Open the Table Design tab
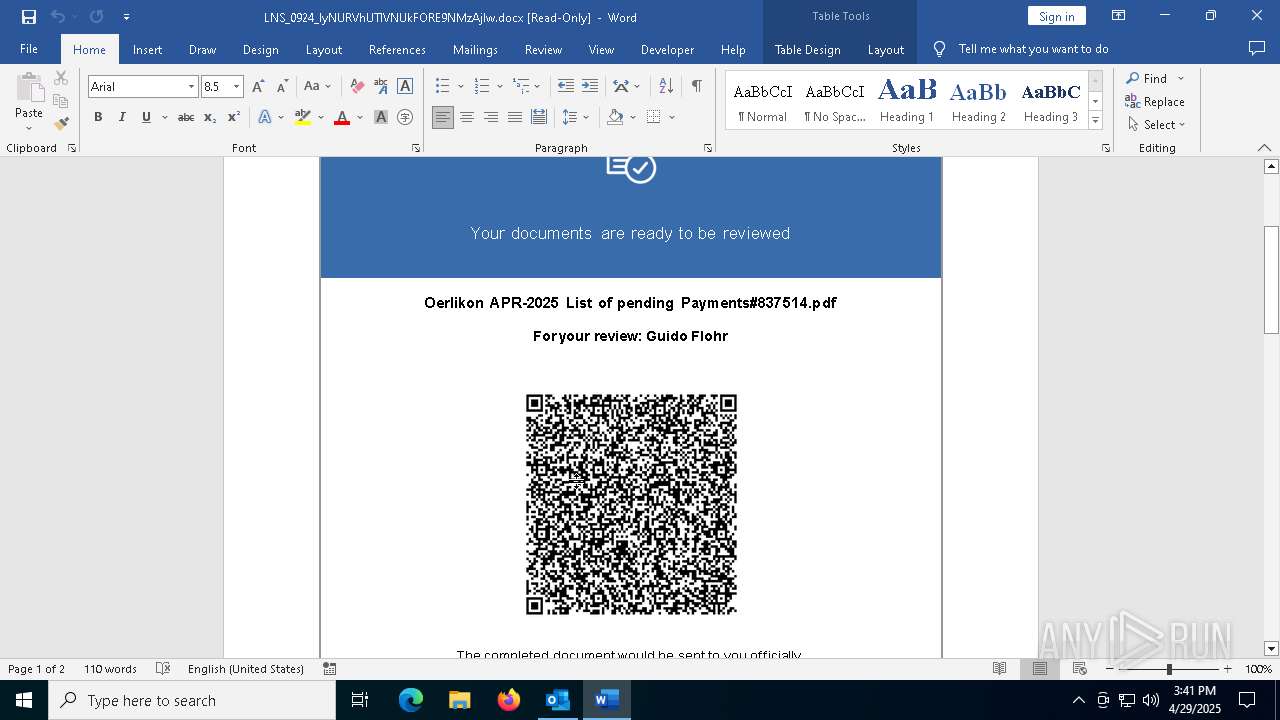This screenshot has height=720, width=1280. coord(807,49)
